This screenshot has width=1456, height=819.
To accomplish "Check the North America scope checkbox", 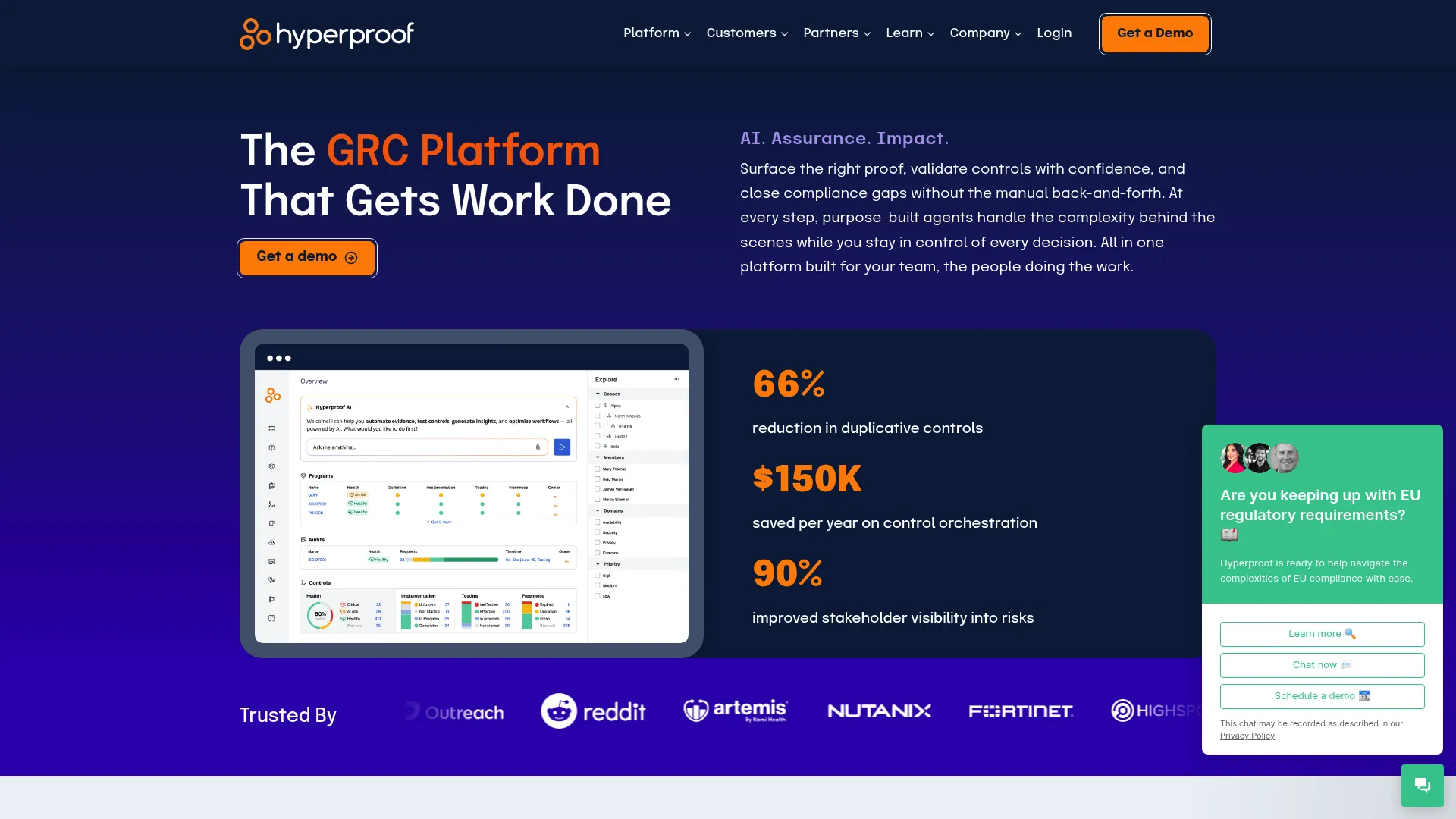I will click(598, 416).
